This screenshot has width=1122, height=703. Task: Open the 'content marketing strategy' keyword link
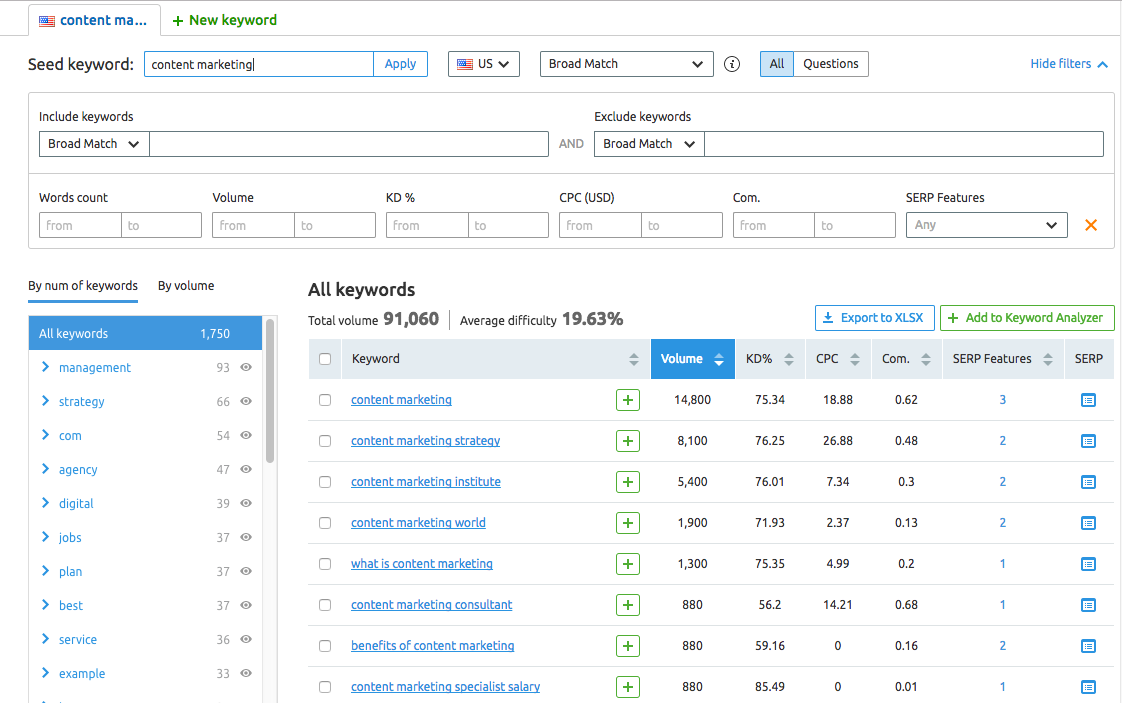[425, 441]
